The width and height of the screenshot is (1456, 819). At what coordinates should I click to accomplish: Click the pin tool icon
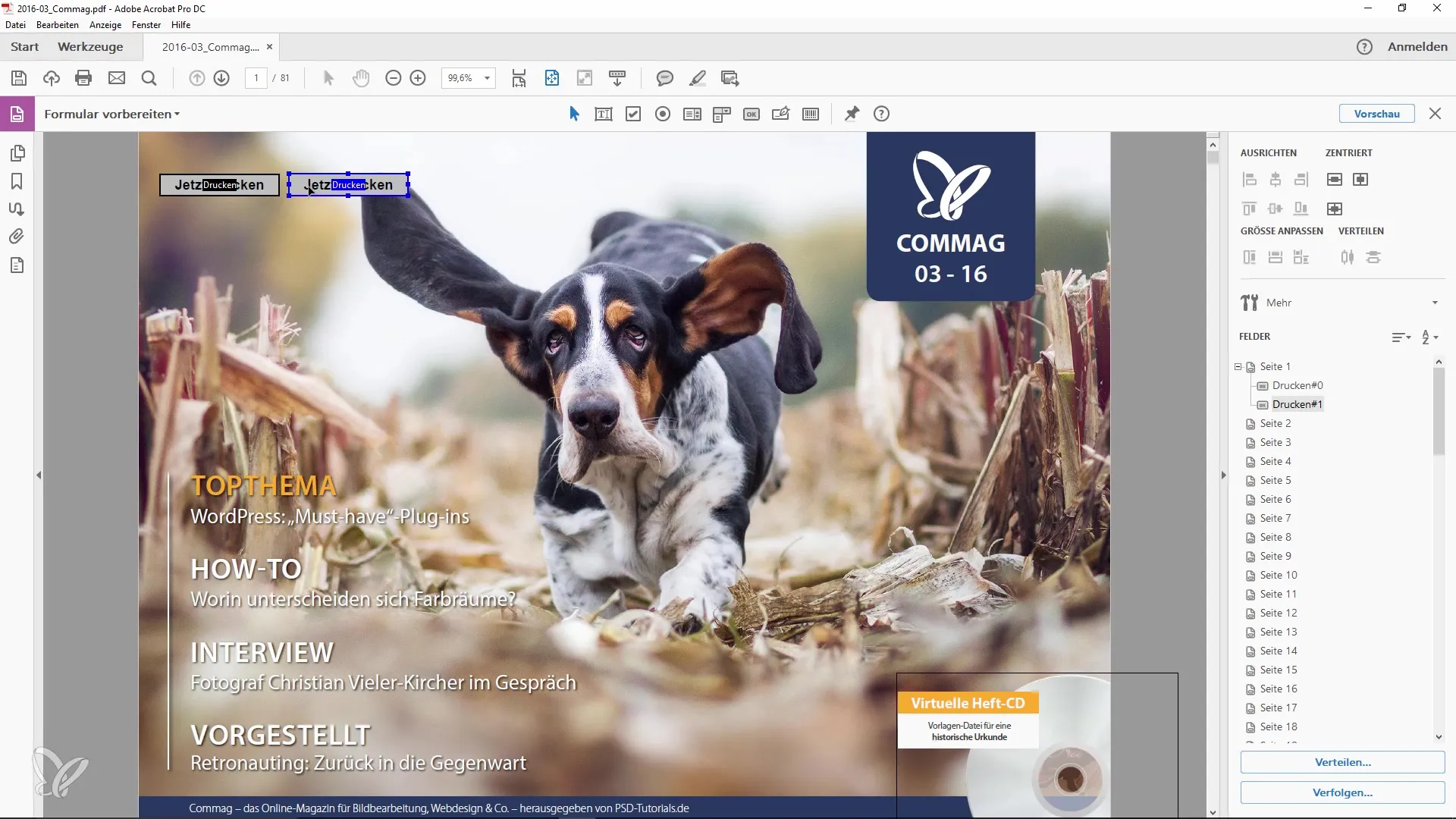[852, 114]
